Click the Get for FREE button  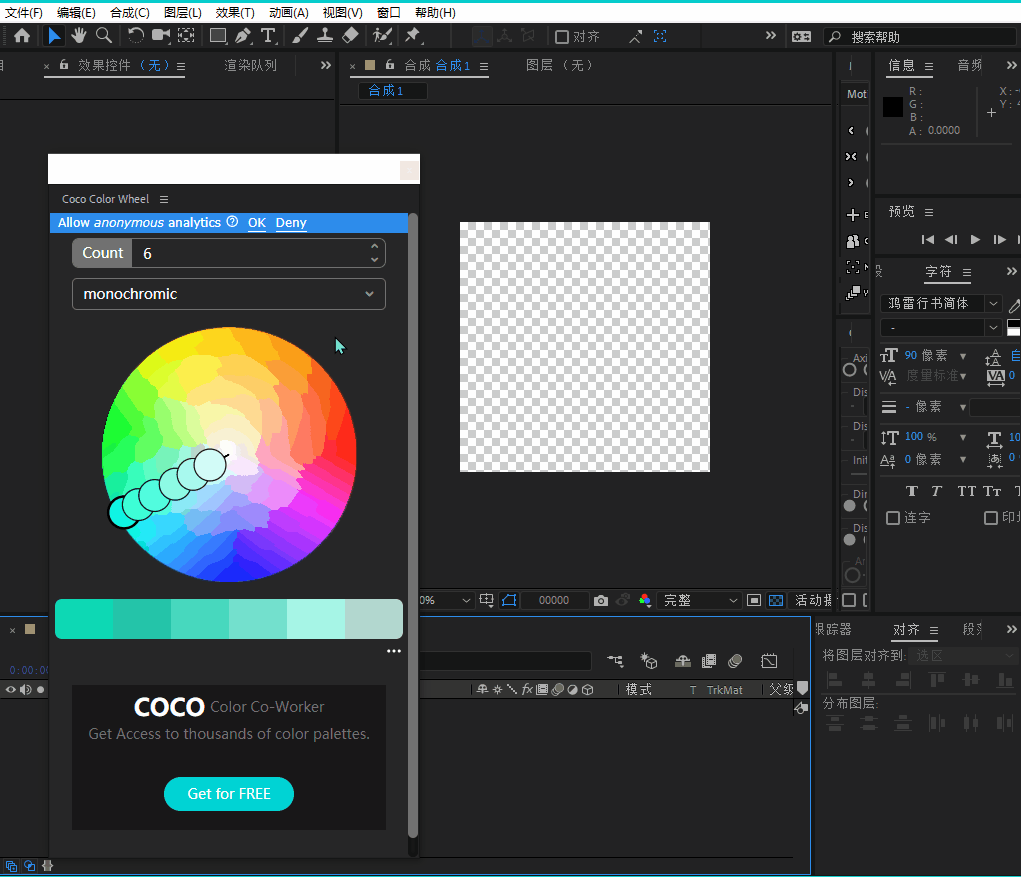coord(229,794)
